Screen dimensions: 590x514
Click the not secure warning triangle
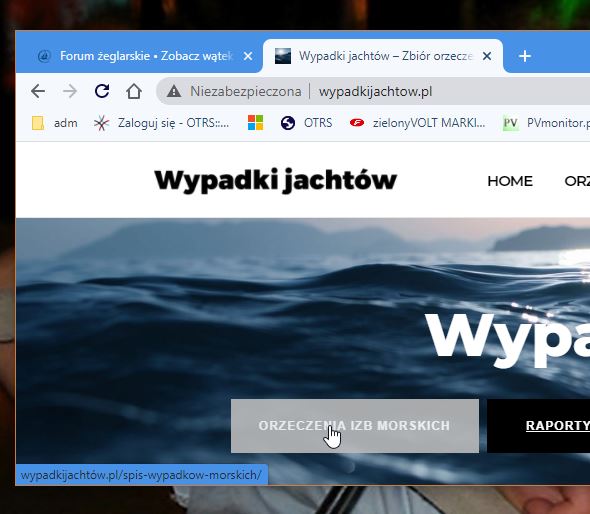click(174, 91)
